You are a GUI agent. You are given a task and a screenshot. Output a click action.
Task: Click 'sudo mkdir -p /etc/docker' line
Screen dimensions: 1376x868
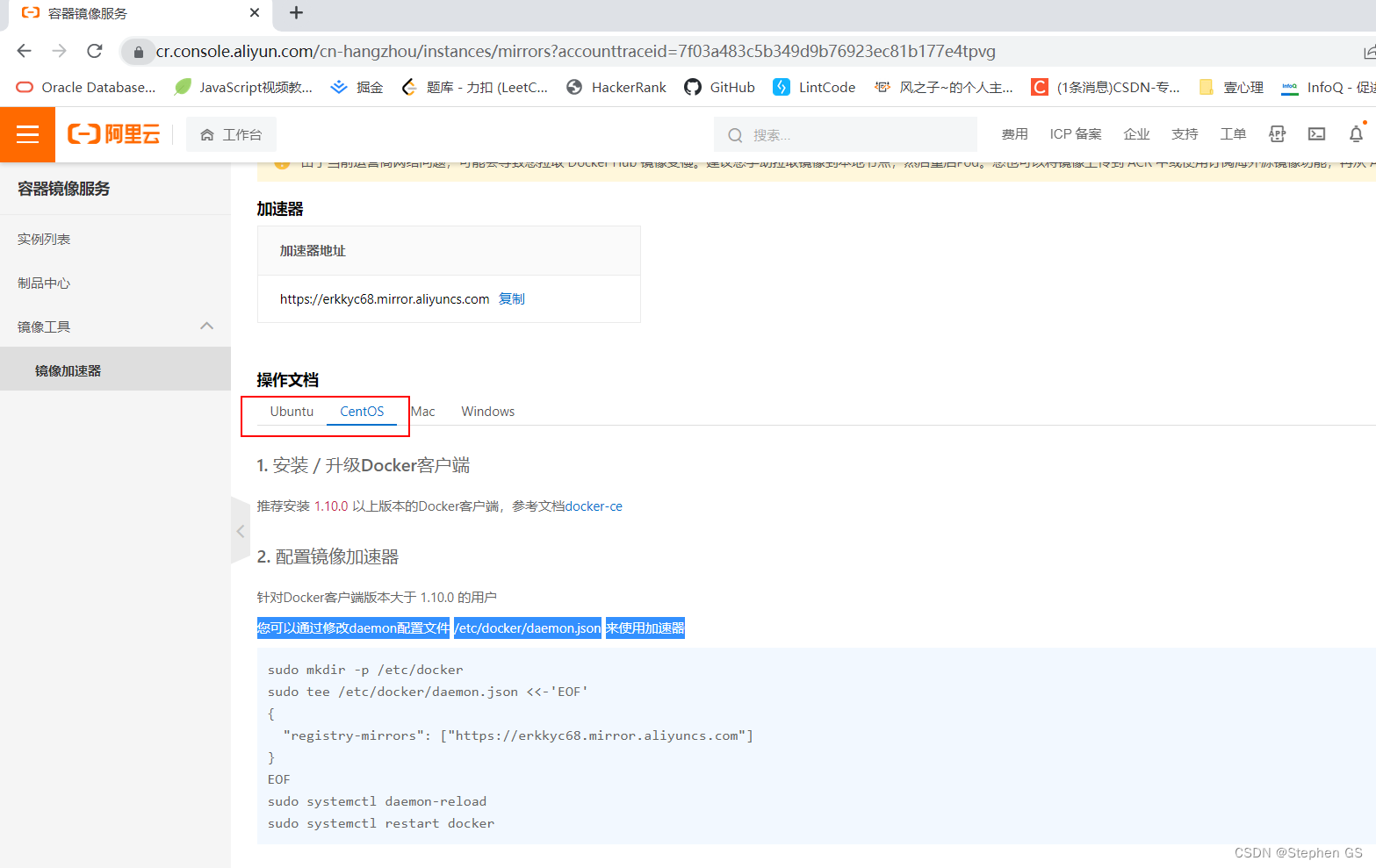[365, 670]
